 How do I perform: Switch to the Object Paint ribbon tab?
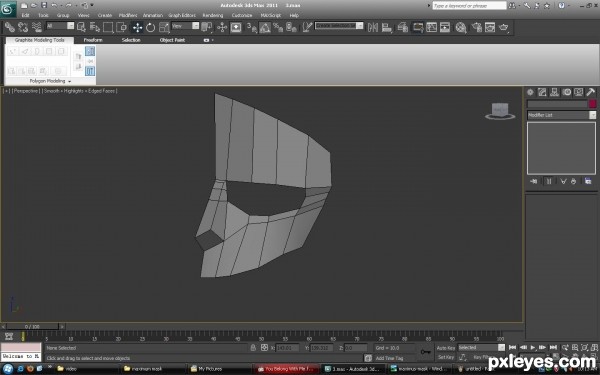[172, 40]
